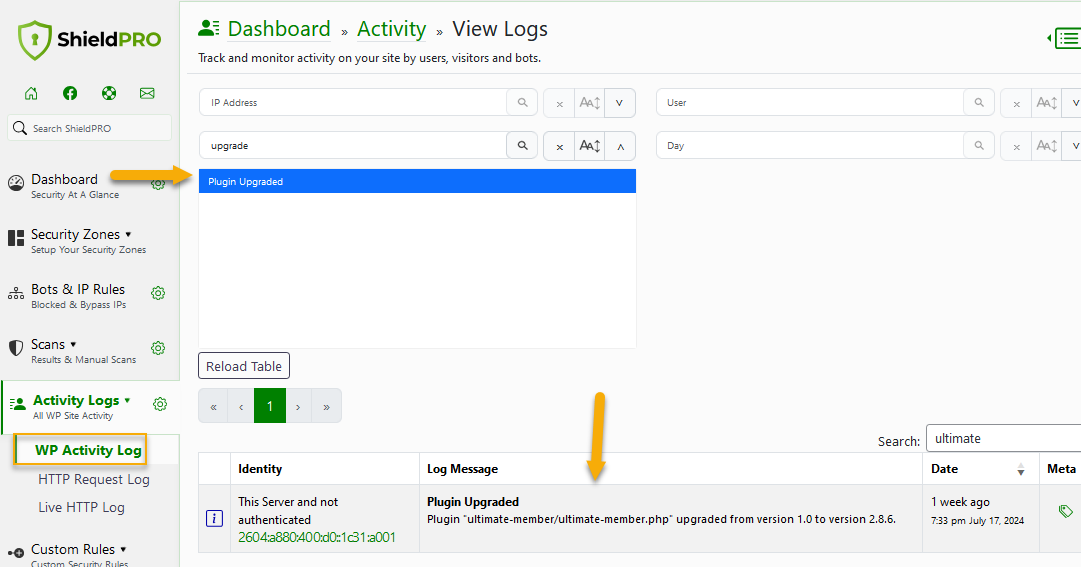Click search icon for upgrade filter

click(x=523, y=146)
